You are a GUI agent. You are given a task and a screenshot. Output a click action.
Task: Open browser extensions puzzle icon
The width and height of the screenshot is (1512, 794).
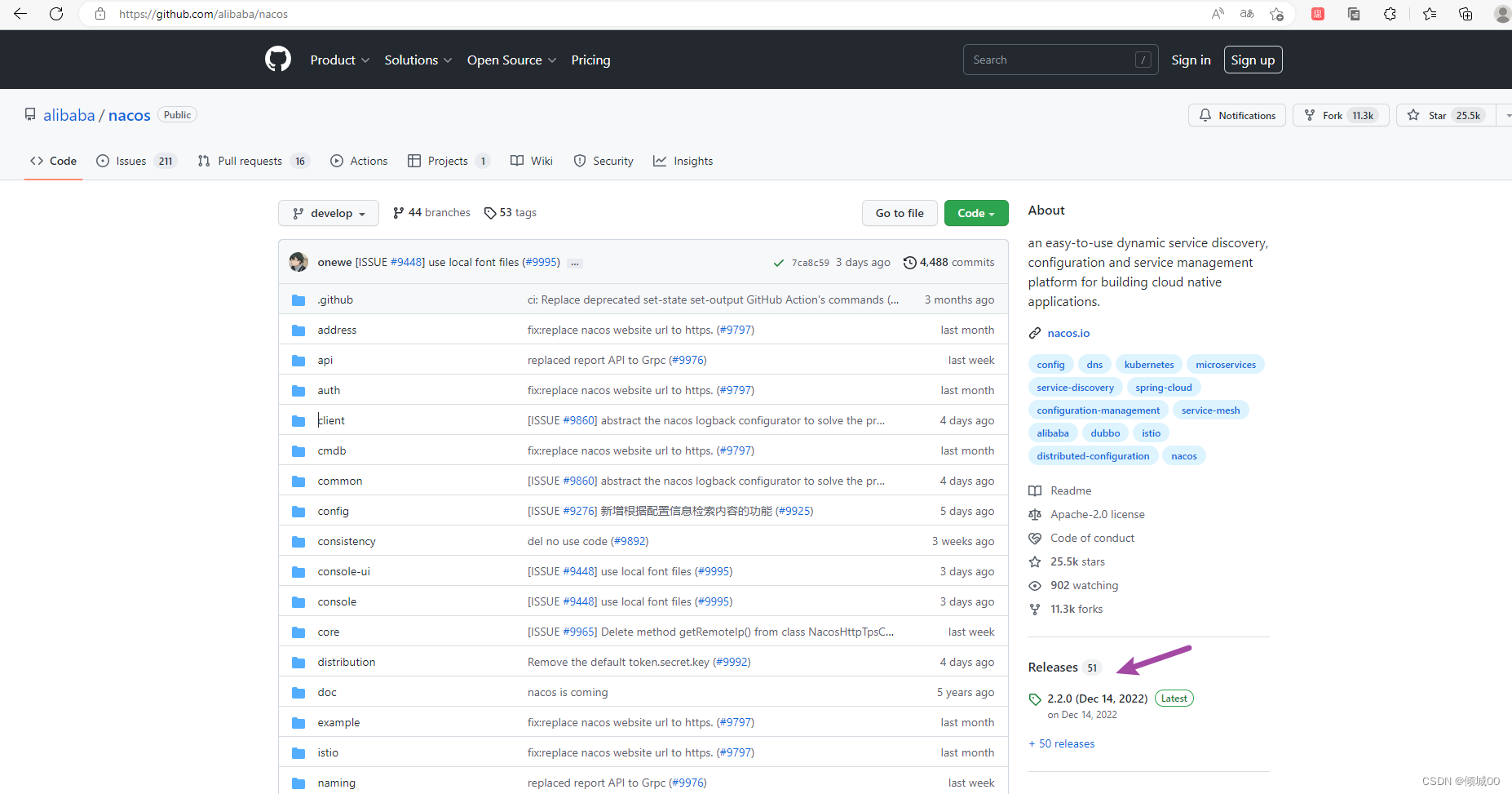pyautogui.click(x=1390, y=14)
